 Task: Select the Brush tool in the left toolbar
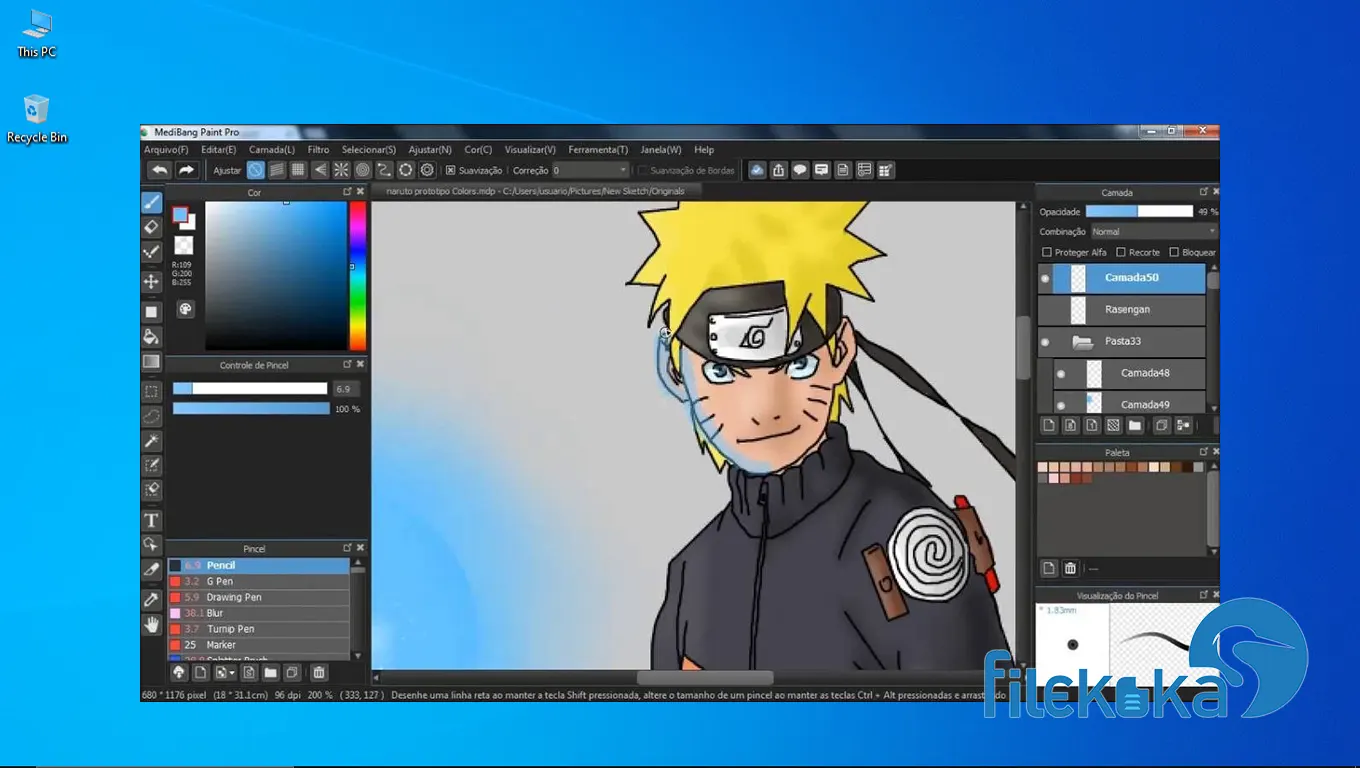[x=152, y=203]
